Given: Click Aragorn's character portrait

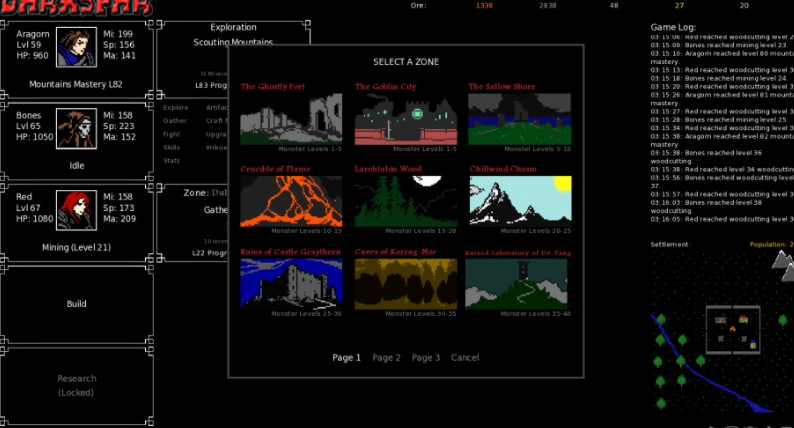Looking at the screenshot, I should pos(76,47).
